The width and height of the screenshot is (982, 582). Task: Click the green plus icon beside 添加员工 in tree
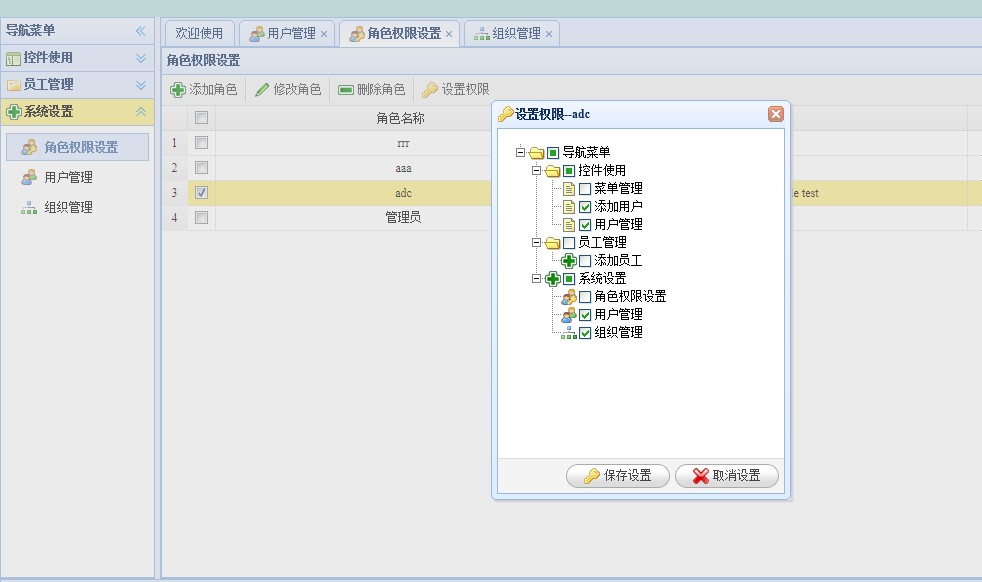569,261
